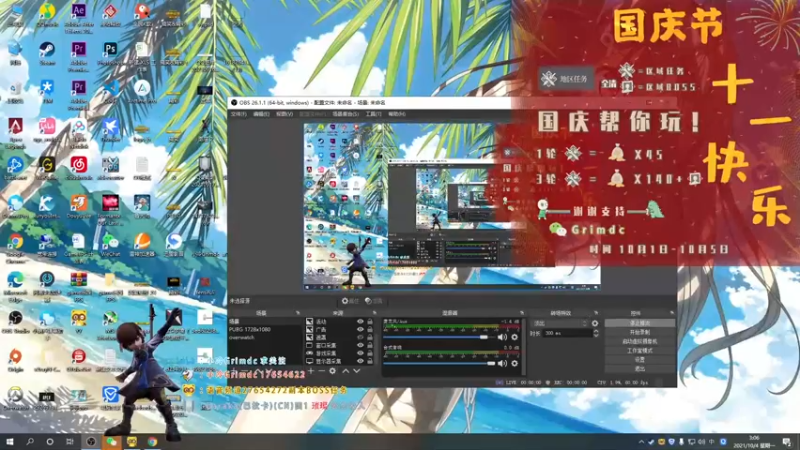Click the 台式音响 volume slider
Image resolution: width=800 pixels, height=450 pixels.
click(439, 363)
